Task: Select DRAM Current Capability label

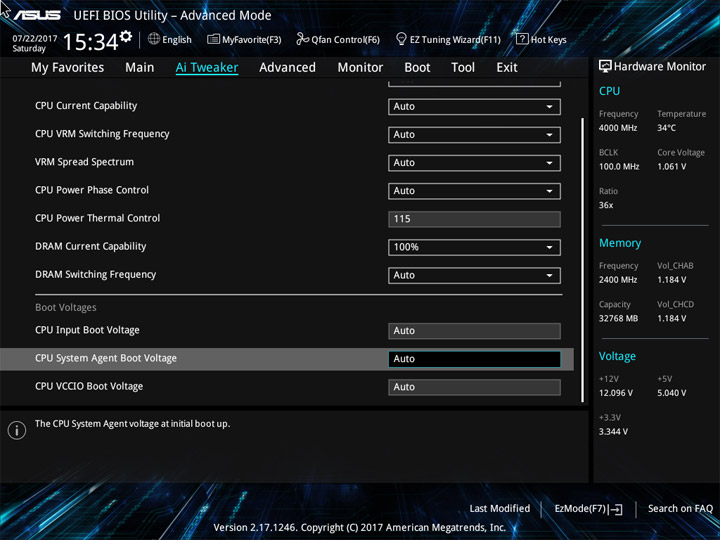Action: [x=90, y=246]
